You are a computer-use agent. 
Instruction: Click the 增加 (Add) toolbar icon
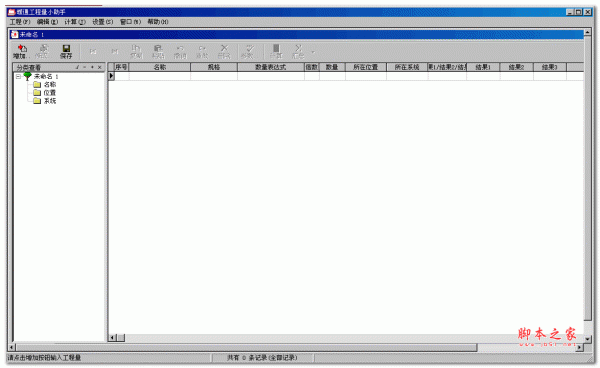[x=21, y=52]
